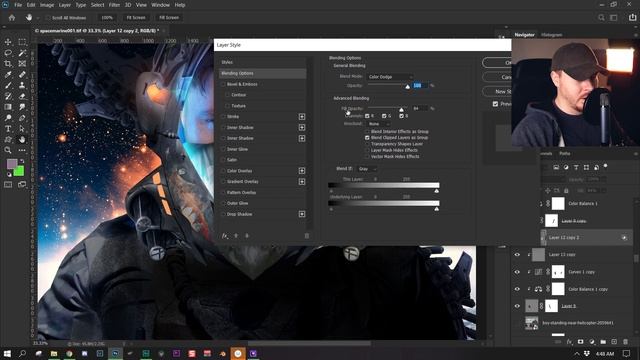
Task: Select the Clone Stamp tool
Action: coord(22,85)
